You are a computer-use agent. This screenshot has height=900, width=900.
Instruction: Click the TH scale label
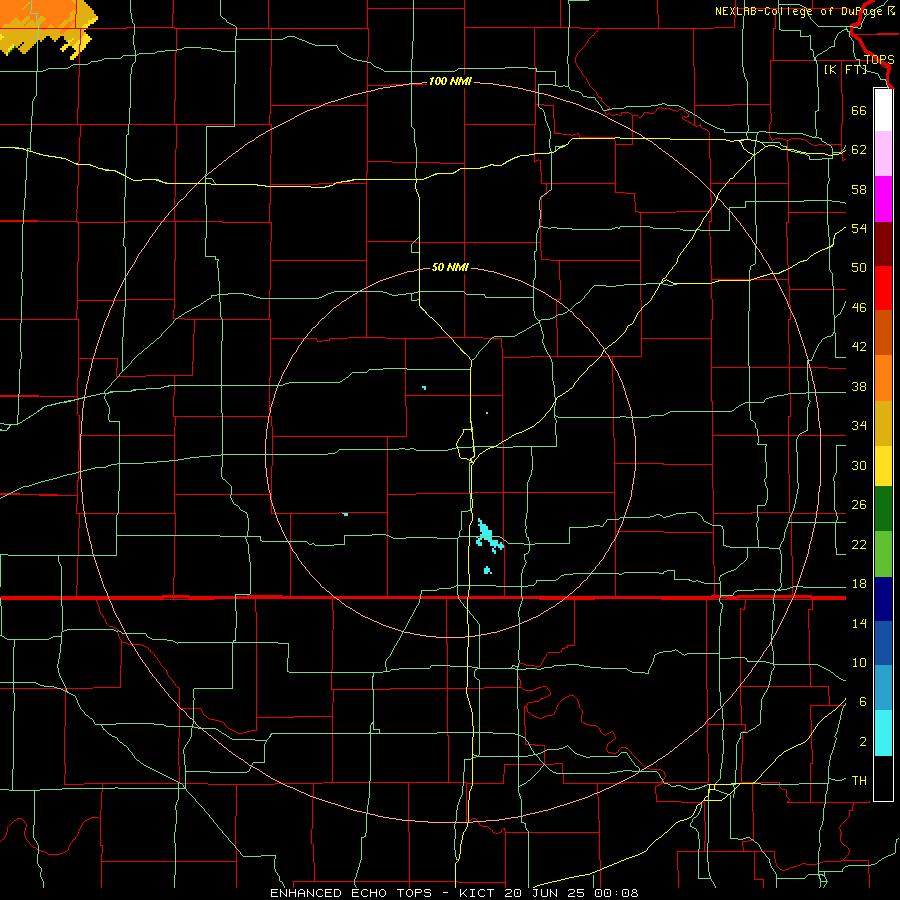(859, 781)
